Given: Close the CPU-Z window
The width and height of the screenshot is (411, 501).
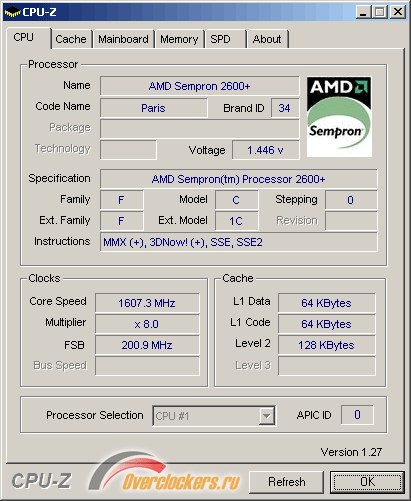Looking at the screenshot, I should click(x=398, y=12).
